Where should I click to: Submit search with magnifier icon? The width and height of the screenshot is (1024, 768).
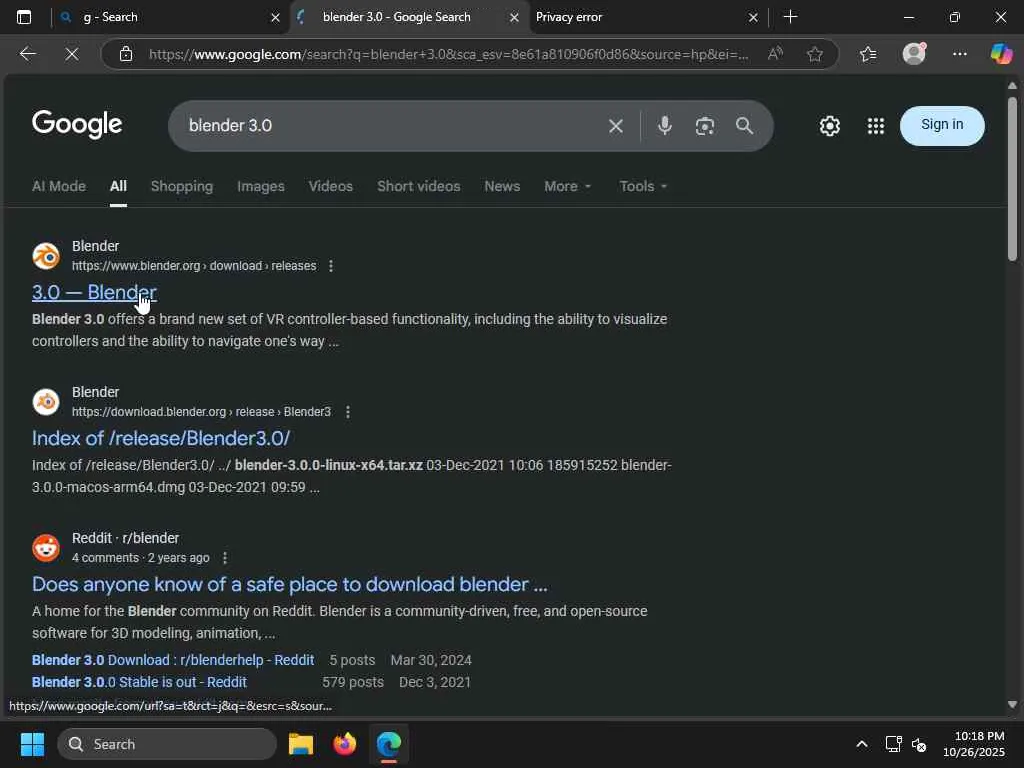[x=744, y=125]
